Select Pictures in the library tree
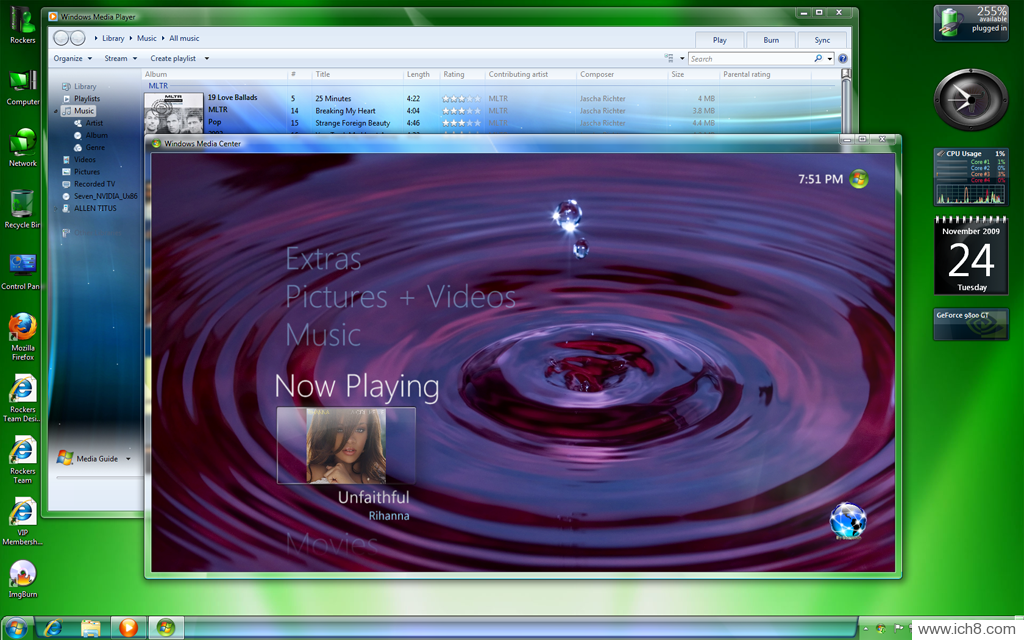This screenshot has width=1024, height=640. 87,172
